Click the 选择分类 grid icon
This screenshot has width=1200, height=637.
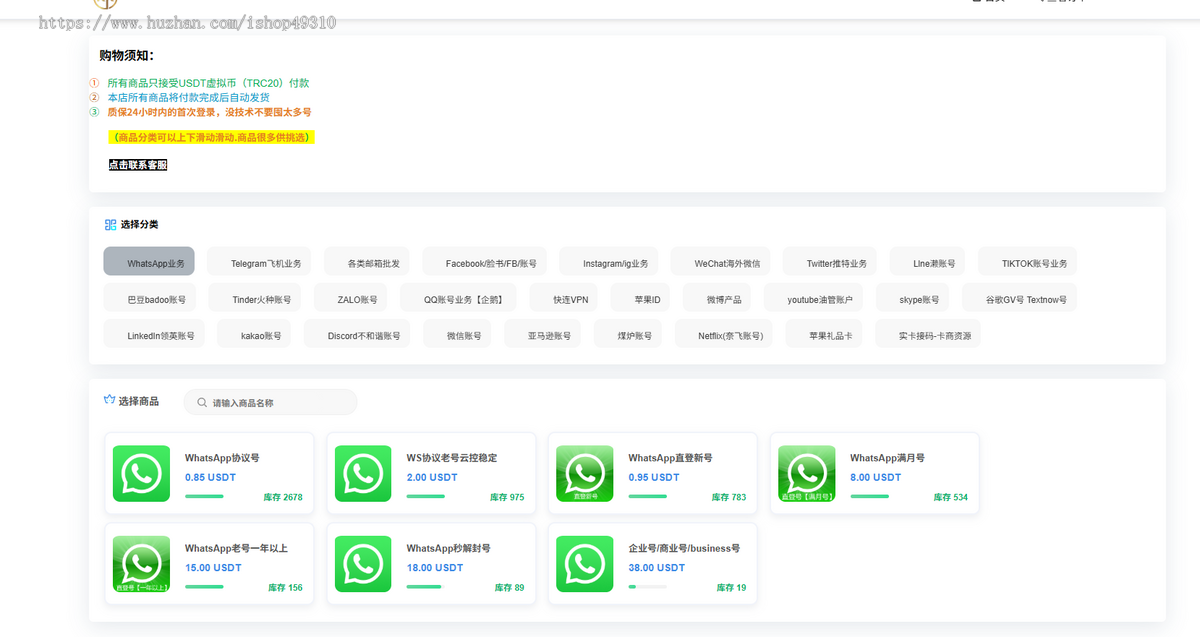pyautogui.click(x=110, y=225)
